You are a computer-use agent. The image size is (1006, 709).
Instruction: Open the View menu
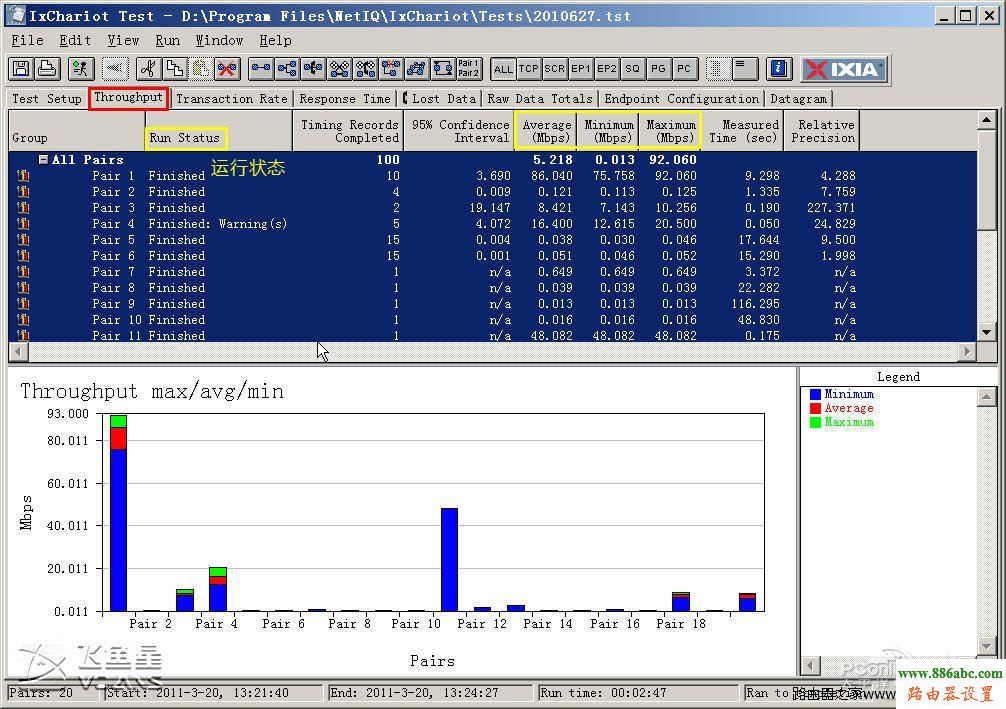pyautogui.click(x=123, y=40)
